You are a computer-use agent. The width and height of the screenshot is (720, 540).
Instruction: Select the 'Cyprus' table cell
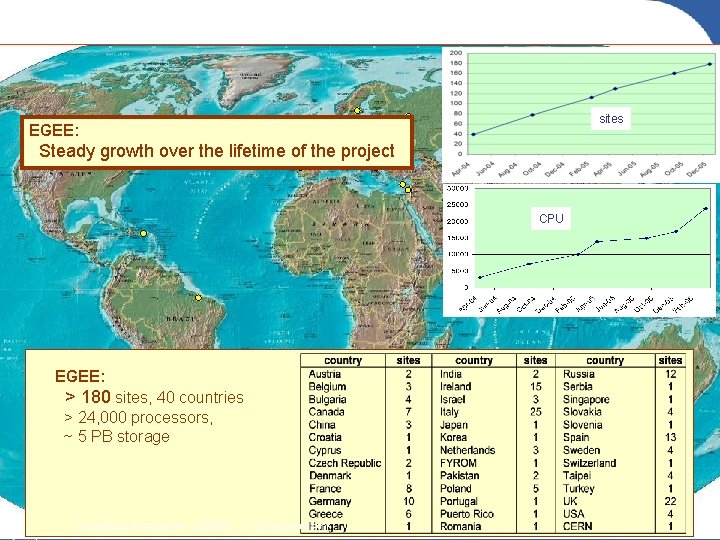(x=325, y=450)
